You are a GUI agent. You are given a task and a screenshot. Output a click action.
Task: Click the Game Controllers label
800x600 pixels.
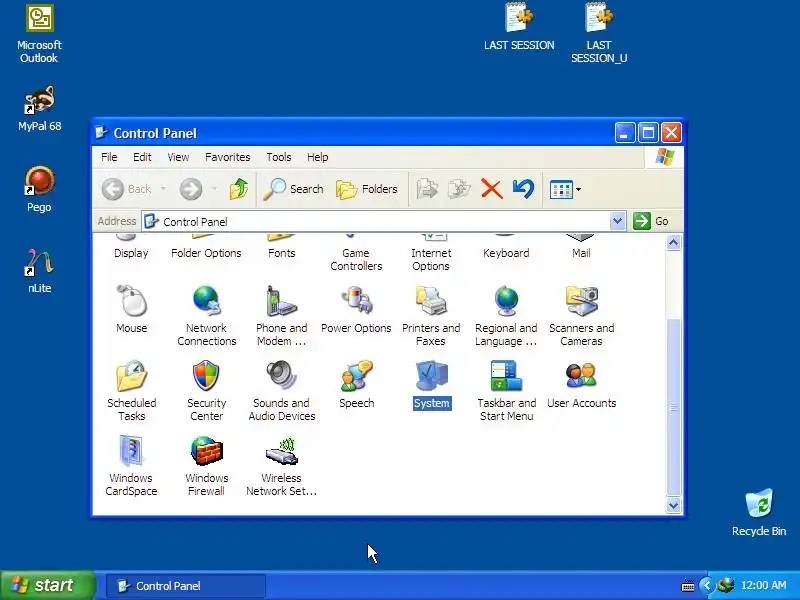tap(356, 260)
